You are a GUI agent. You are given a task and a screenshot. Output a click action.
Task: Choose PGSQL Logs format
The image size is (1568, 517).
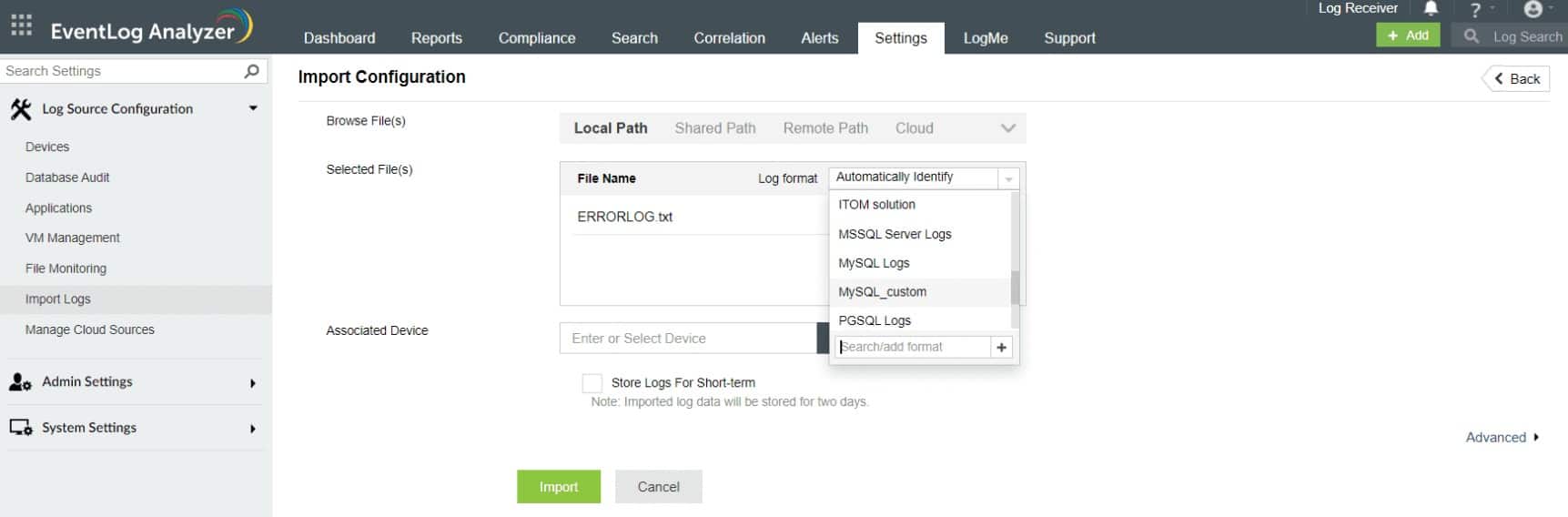click(x=920, y=320)
